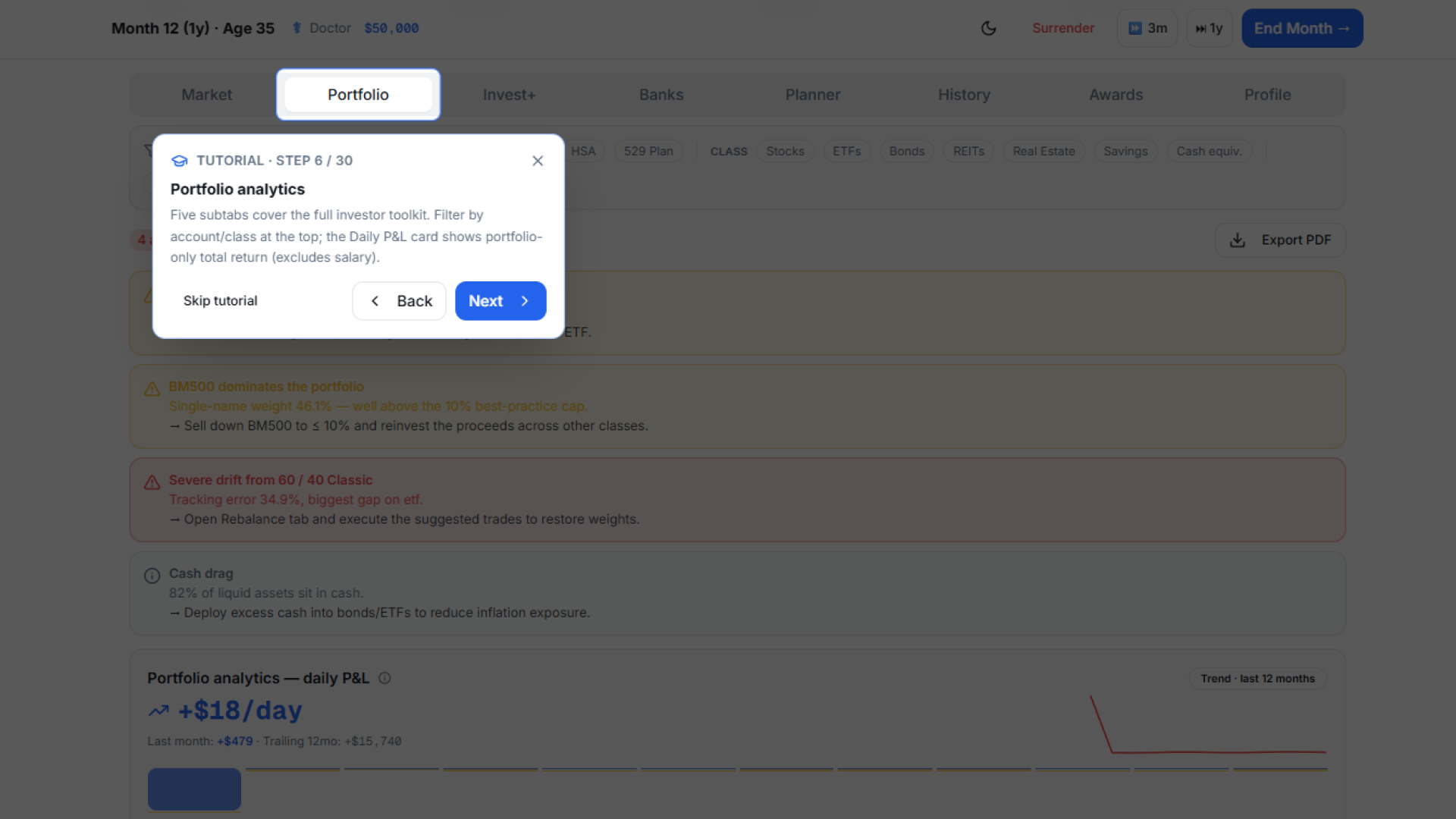The height and width of the screenshot is (819, 1456).
Task: Filter by ETFs class
Action: pos(846,151)
